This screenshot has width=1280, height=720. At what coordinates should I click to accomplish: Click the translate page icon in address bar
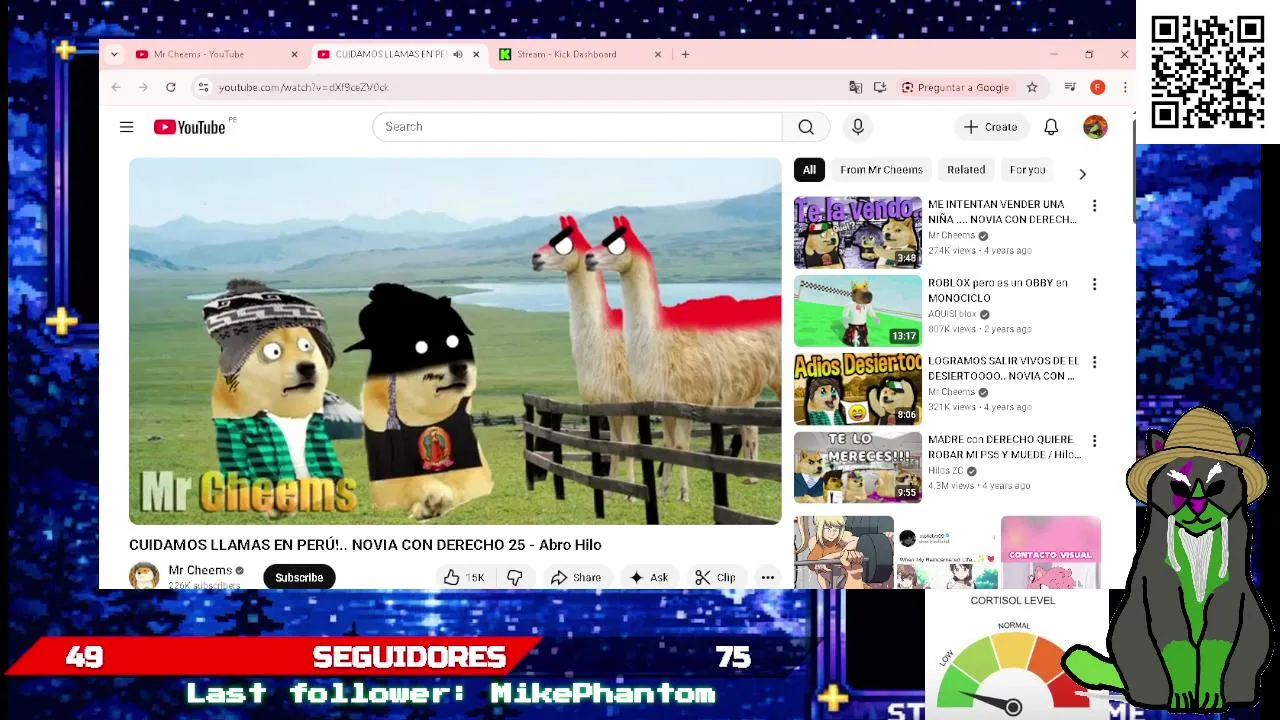click(855, 87)
